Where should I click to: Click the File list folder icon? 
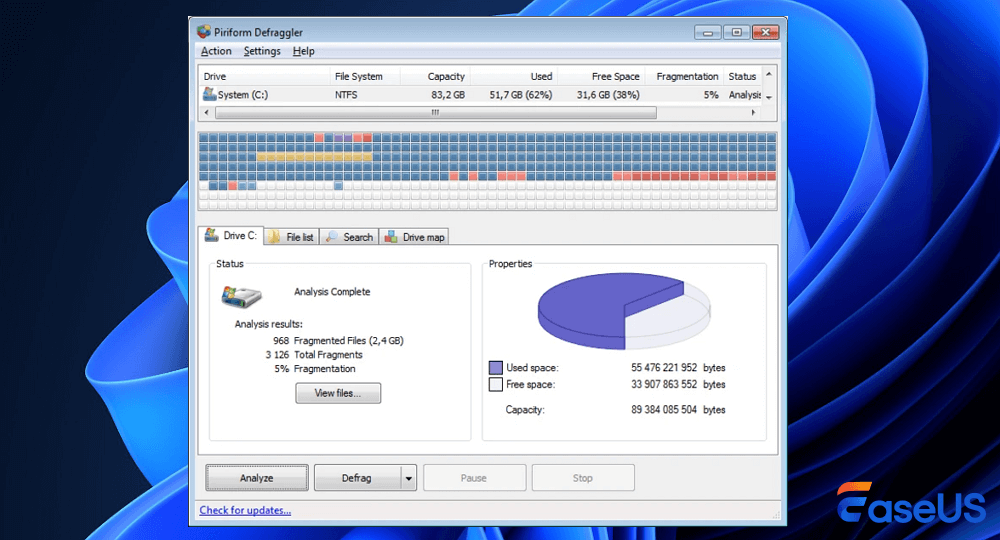point(274,237)
